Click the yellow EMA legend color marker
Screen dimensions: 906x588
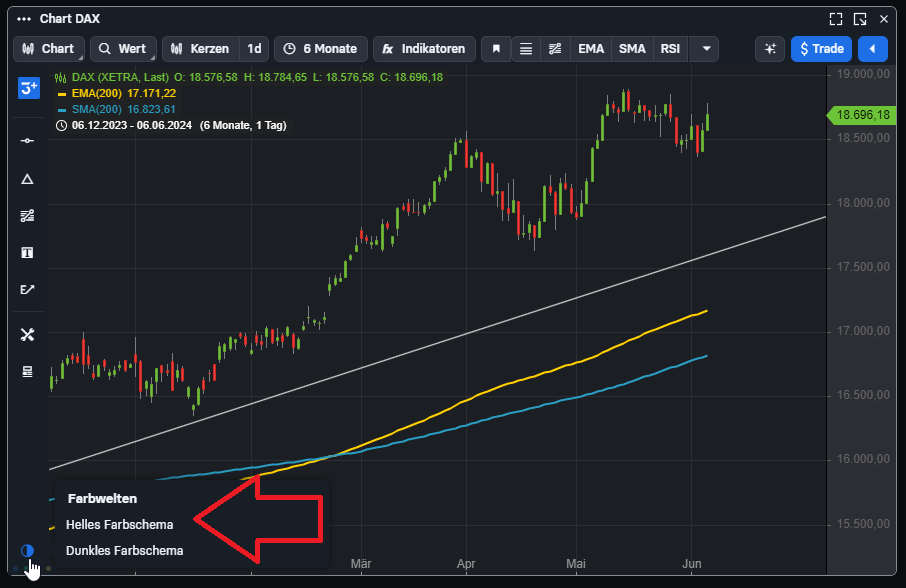(62, 94)
